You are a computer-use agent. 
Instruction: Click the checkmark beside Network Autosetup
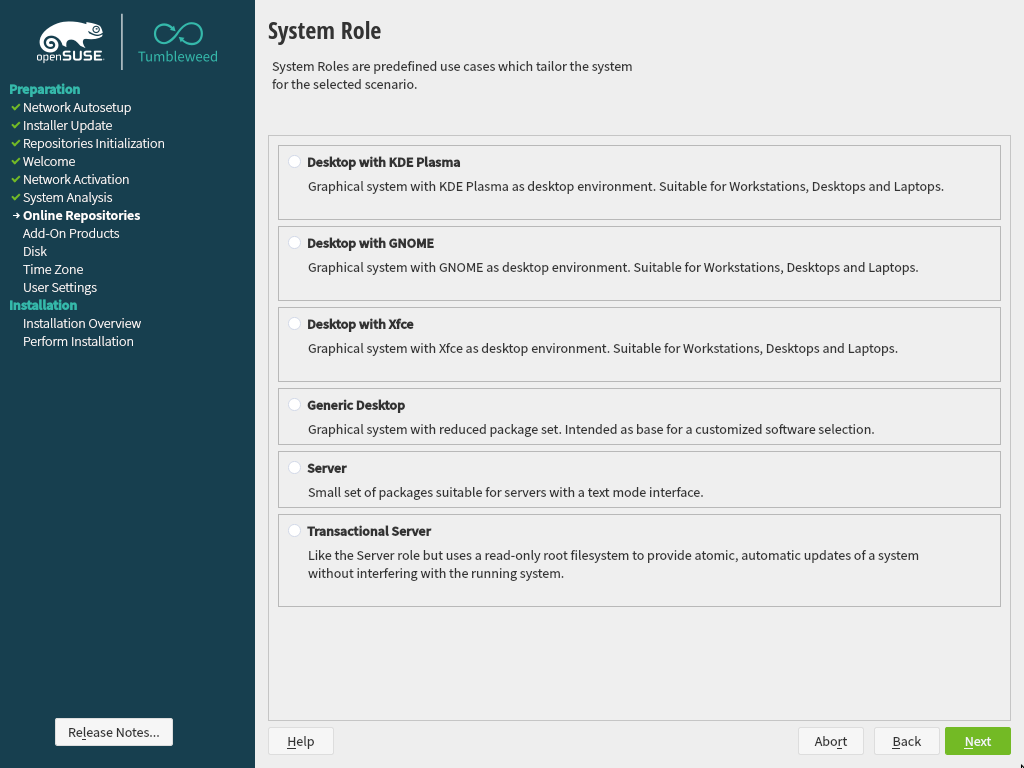(15, 107)
